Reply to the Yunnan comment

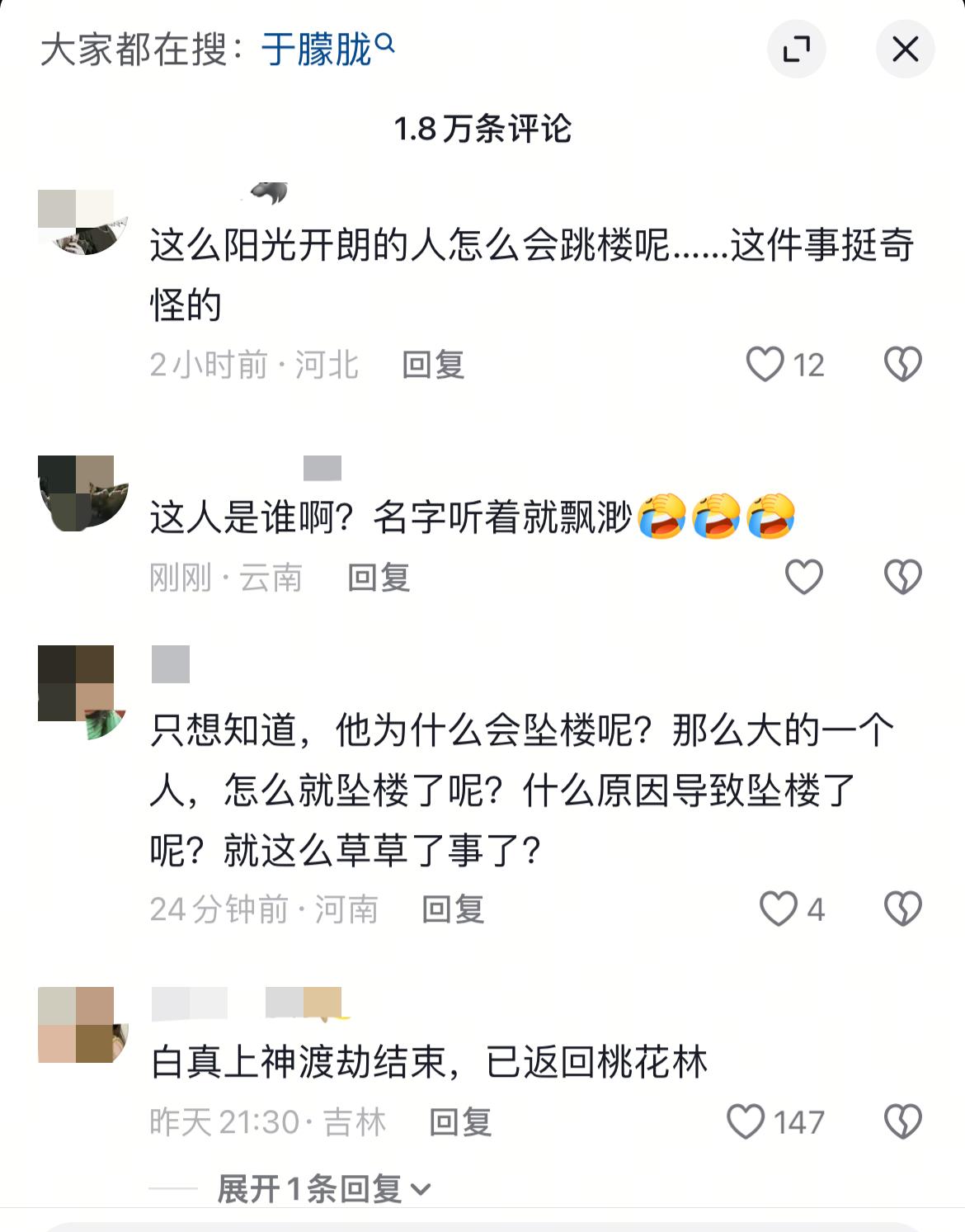(379, 578)
